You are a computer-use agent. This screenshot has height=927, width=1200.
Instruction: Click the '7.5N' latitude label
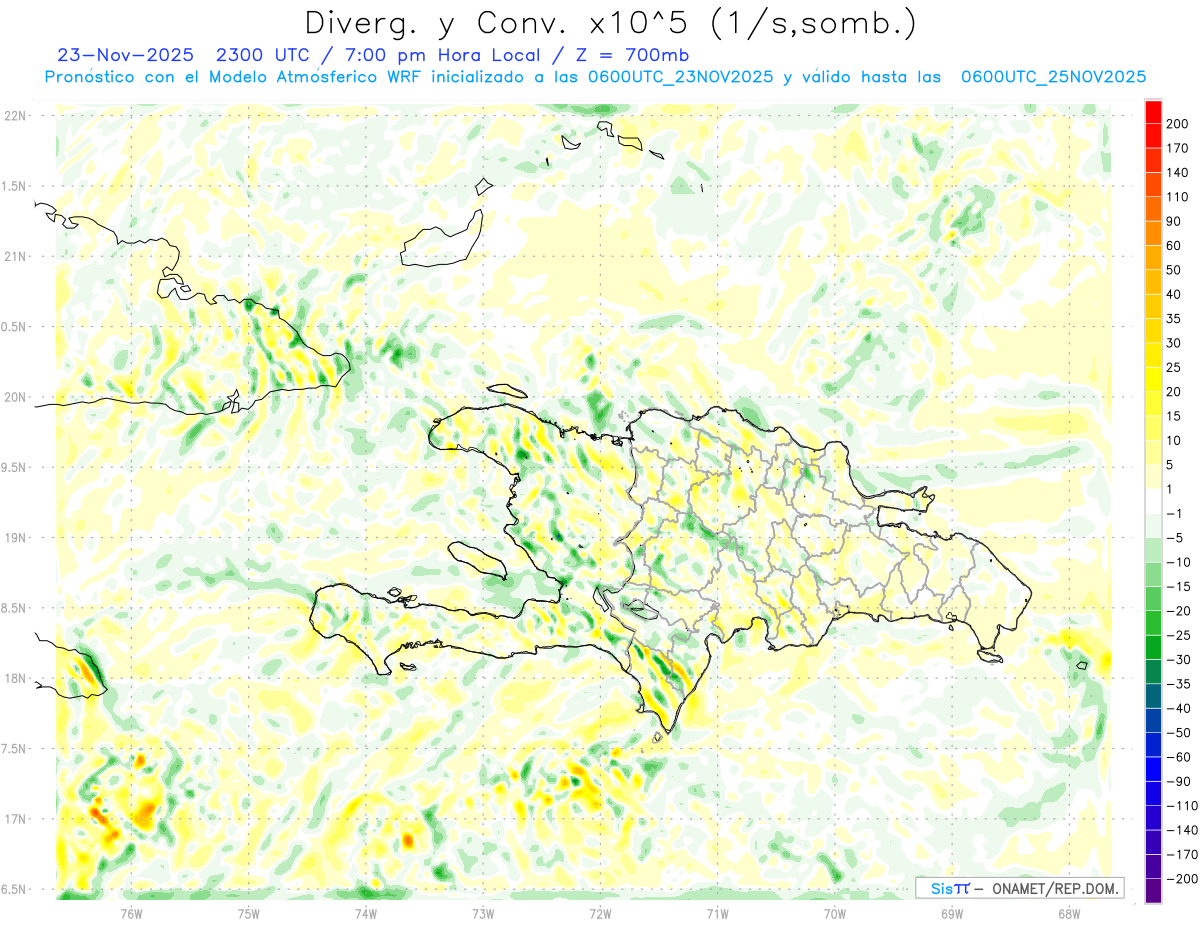(14, 748)
